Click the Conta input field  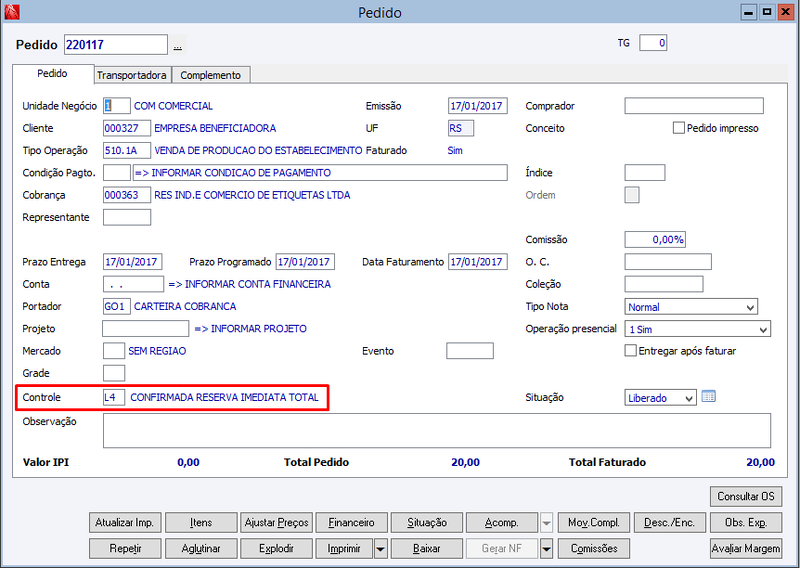pos(133,284)
